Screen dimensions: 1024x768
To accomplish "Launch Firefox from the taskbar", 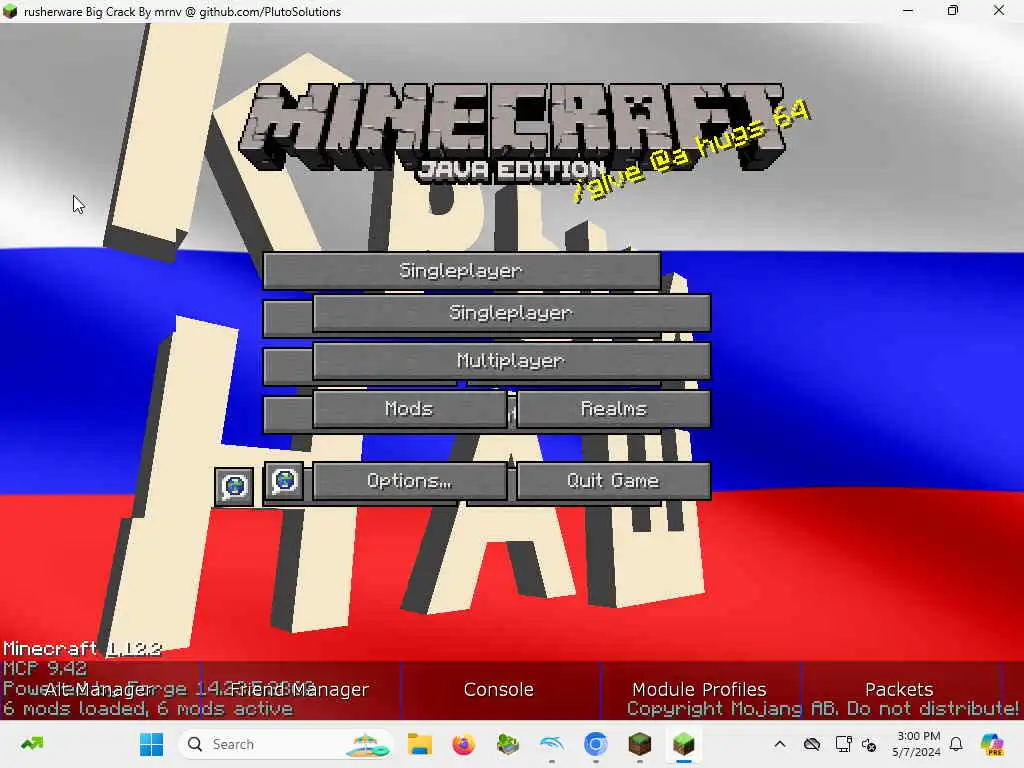I will click(464, 744).
